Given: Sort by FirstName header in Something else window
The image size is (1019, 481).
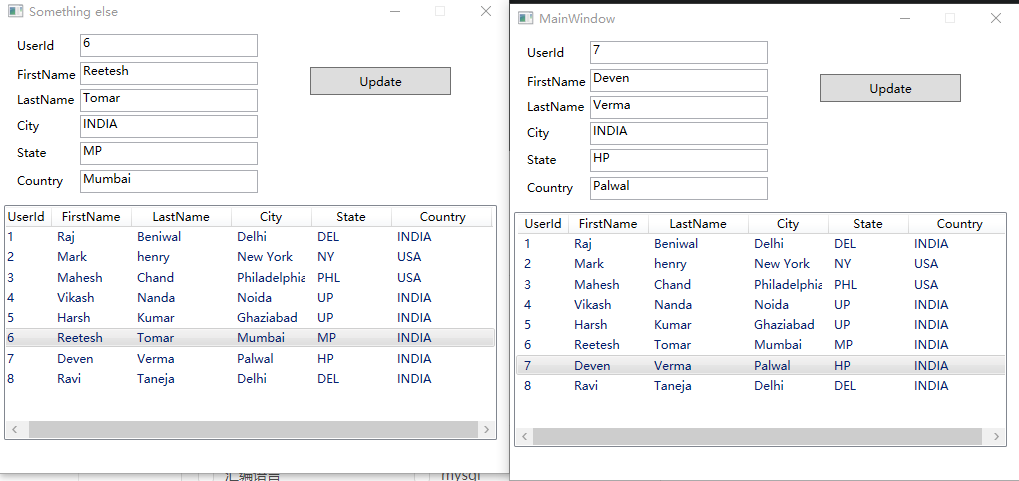Looking at the screenshot, I should tap(91, 217).
